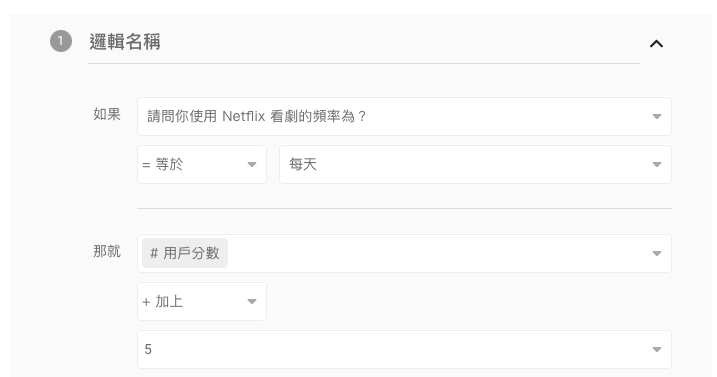The height and width of the screenshot is (377, 717).
Task: Click the empty area of the 用戶分數 field
Action: point(439,253)
